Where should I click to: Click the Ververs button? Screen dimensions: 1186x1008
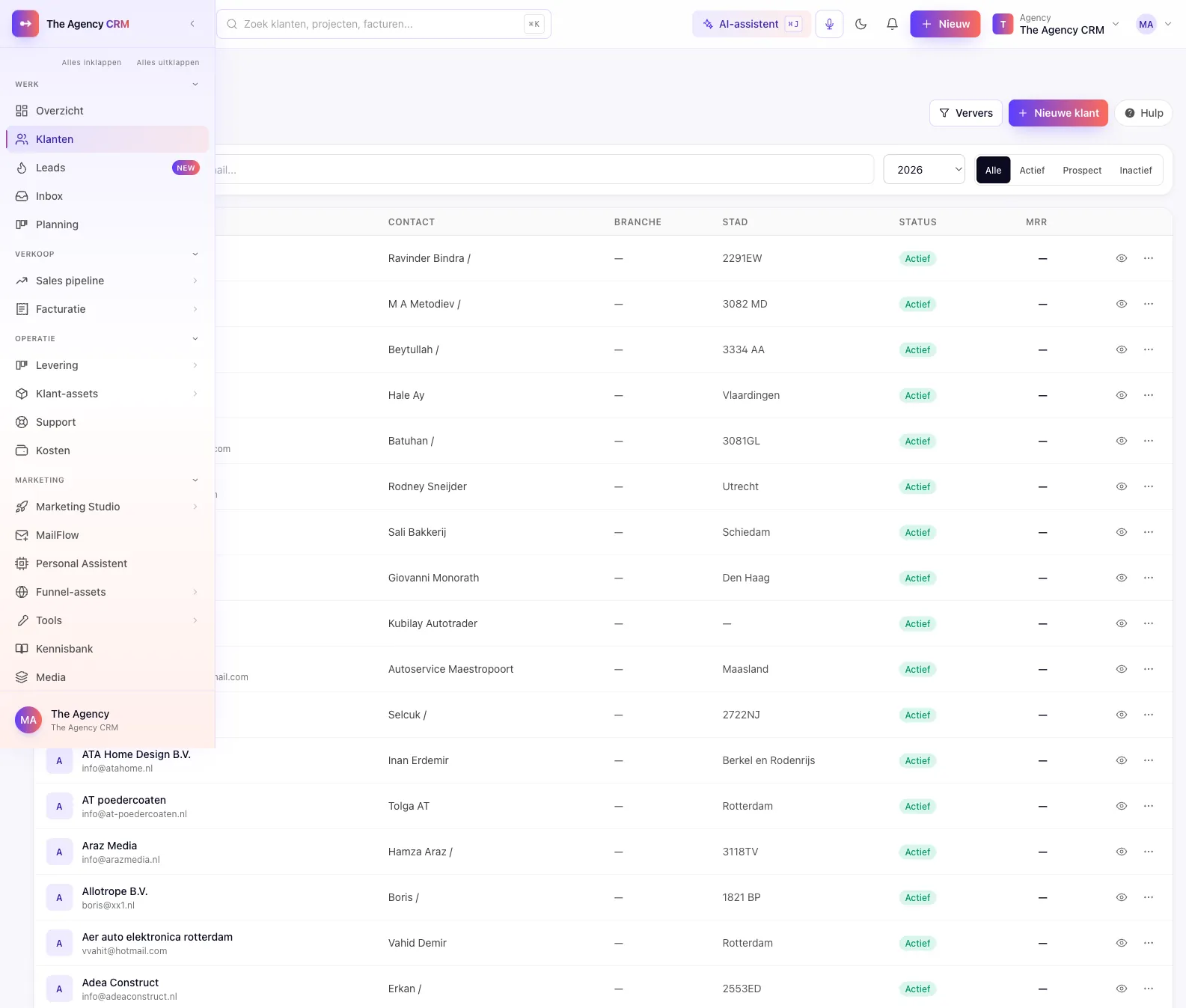[966, 113]
